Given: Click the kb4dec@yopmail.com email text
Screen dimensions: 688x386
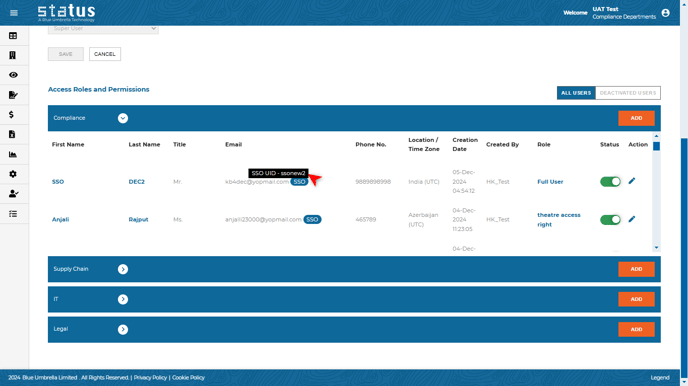Looking at the screenshot, I should [257, 182].
